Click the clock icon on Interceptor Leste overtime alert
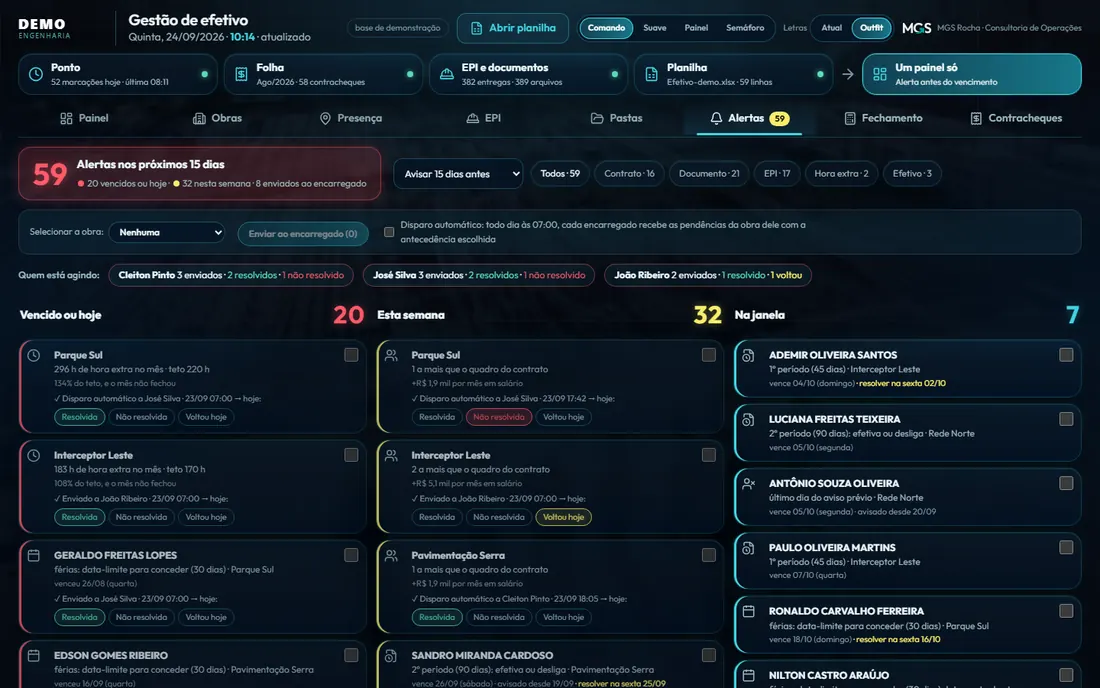The height and width of the screenshot is (688, 1100). (x=34, y=456)
